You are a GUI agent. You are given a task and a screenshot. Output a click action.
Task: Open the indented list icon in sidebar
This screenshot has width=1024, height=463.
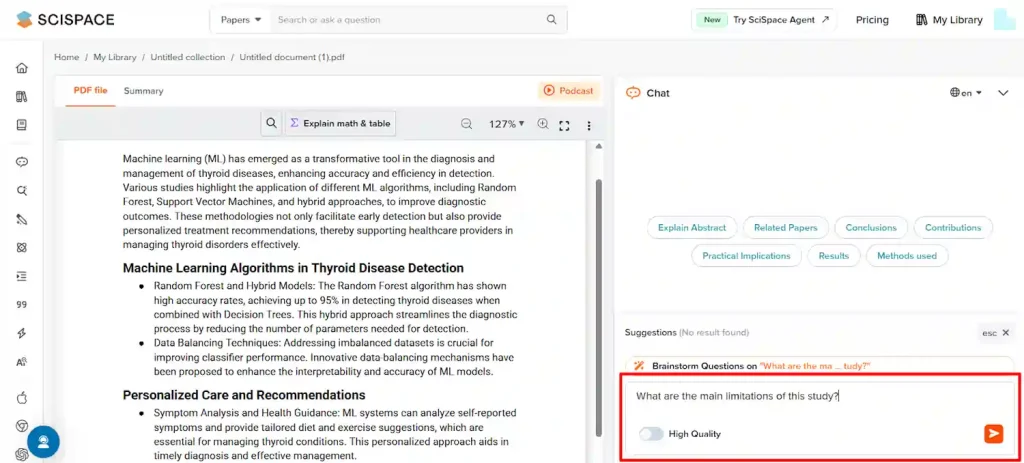pos(22,276)
